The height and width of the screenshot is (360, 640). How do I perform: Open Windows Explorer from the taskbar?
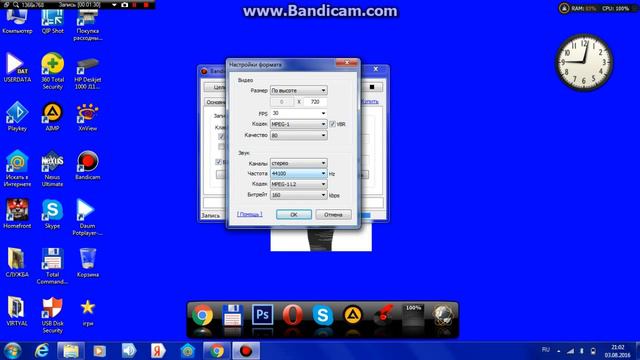point(71,351)
